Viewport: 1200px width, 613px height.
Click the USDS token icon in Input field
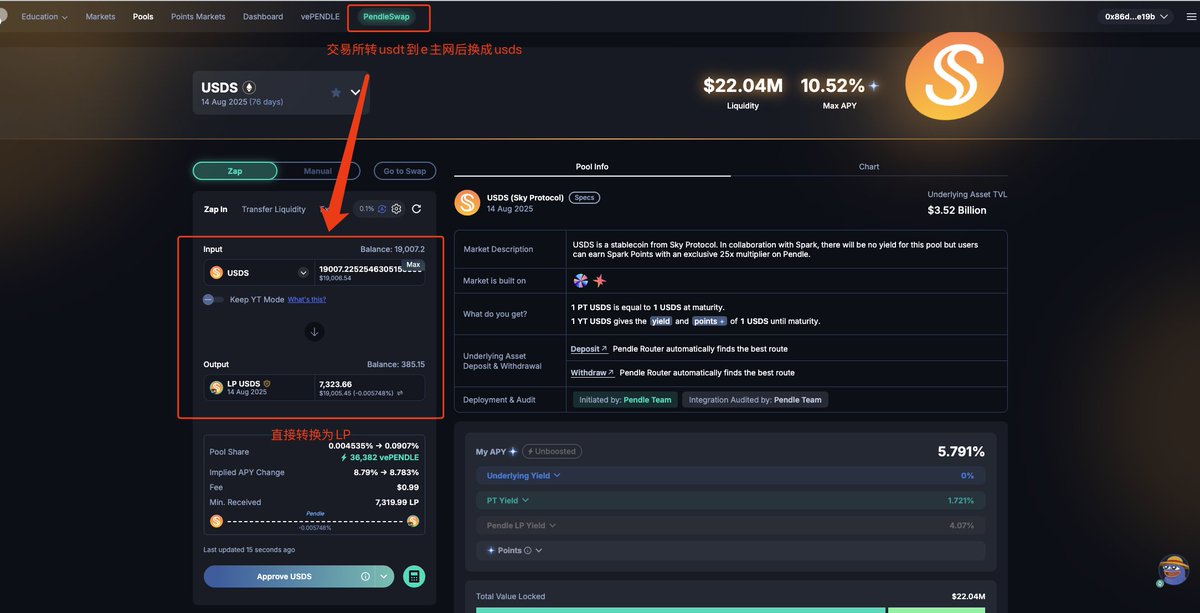(216, 273)
